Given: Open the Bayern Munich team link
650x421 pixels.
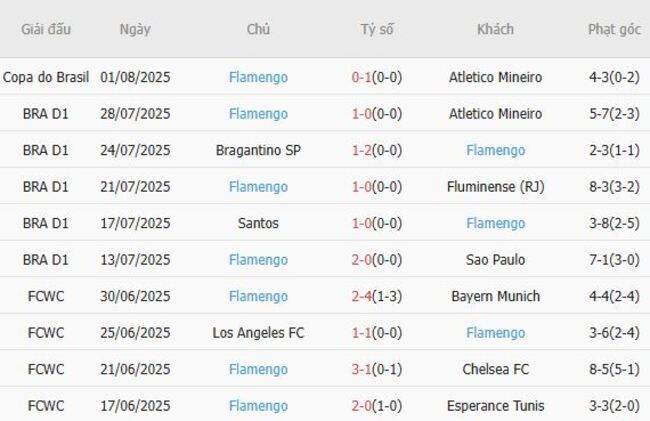Looking at the screenshot, I should point(495,296).
